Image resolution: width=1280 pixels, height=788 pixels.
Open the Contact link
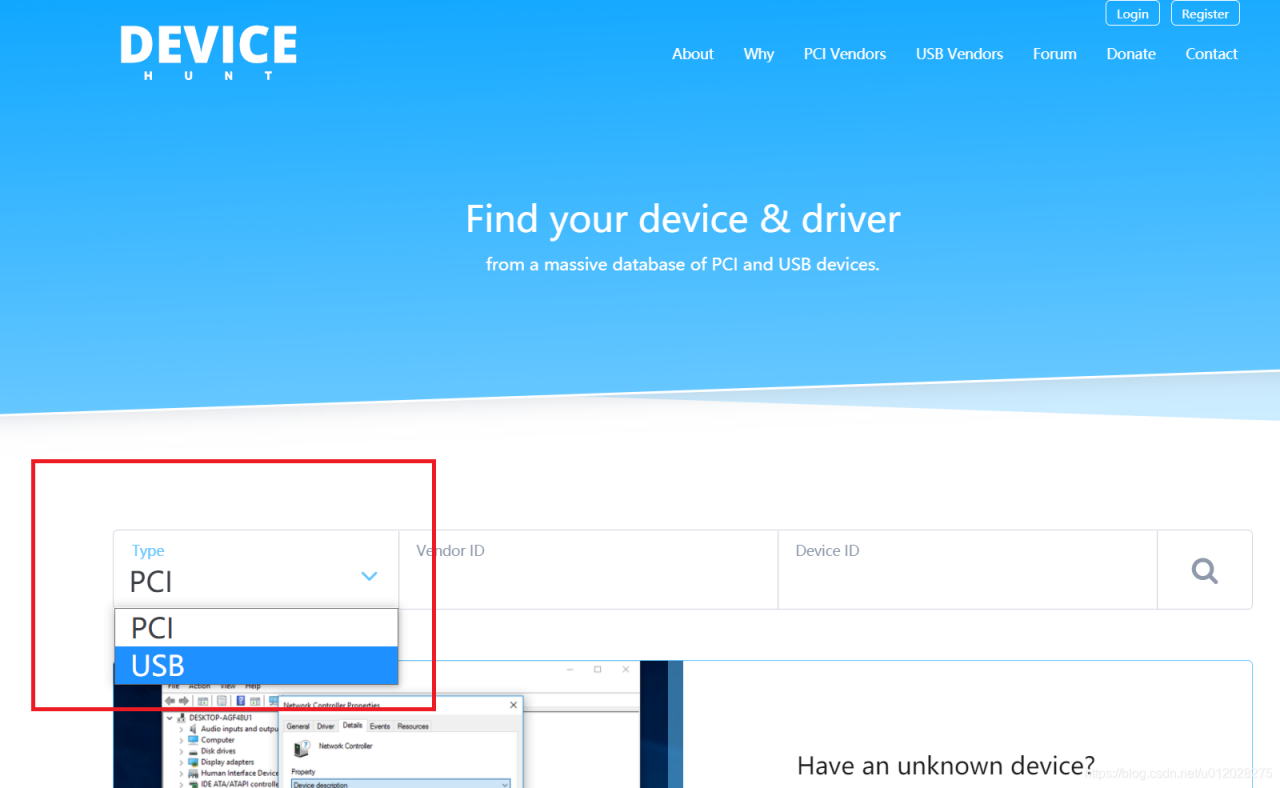point(1212,54)
